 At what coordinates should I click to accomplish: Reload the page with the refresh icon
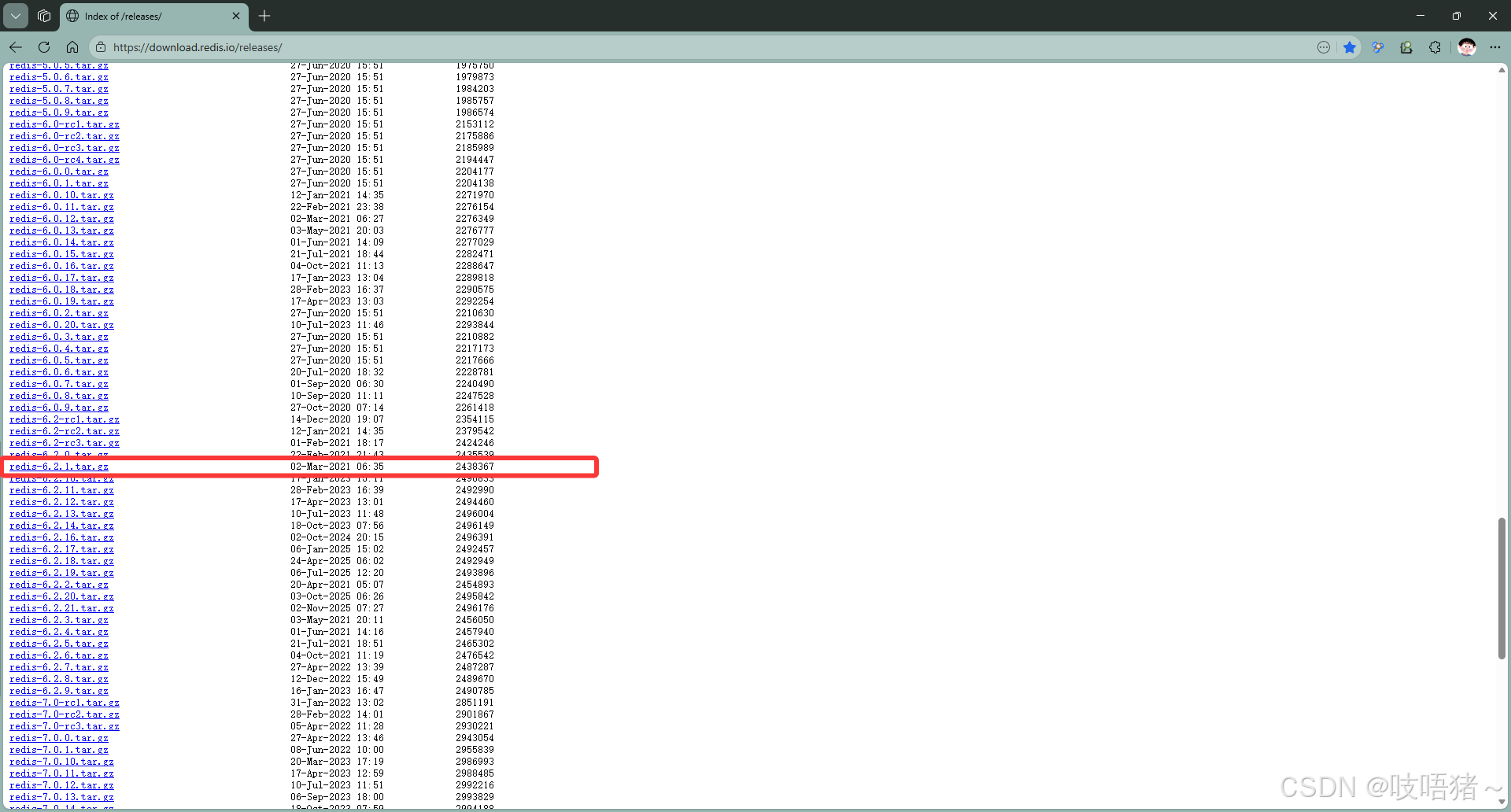coord(44,47)
